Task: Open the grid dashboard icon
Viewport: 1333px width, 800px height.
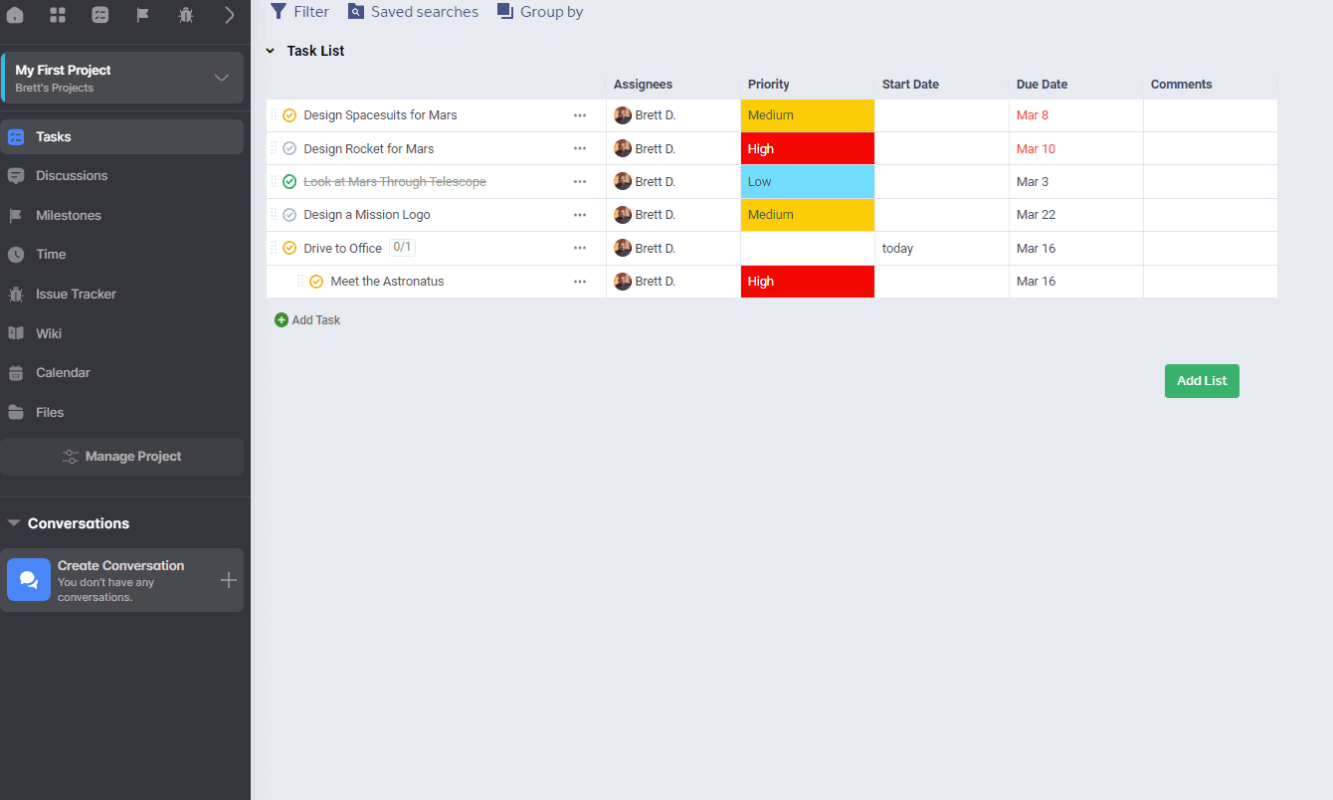Action: [x=58, y=14]
